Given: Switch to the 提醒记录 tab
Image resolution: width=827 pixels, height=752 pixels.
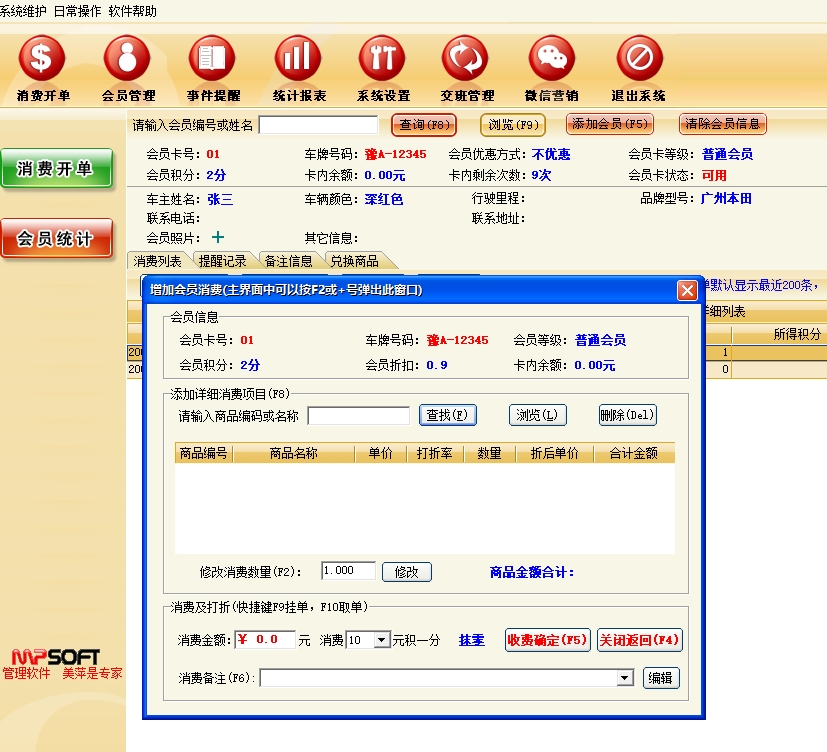Looking at the screenshot, I should click(222, 261).
